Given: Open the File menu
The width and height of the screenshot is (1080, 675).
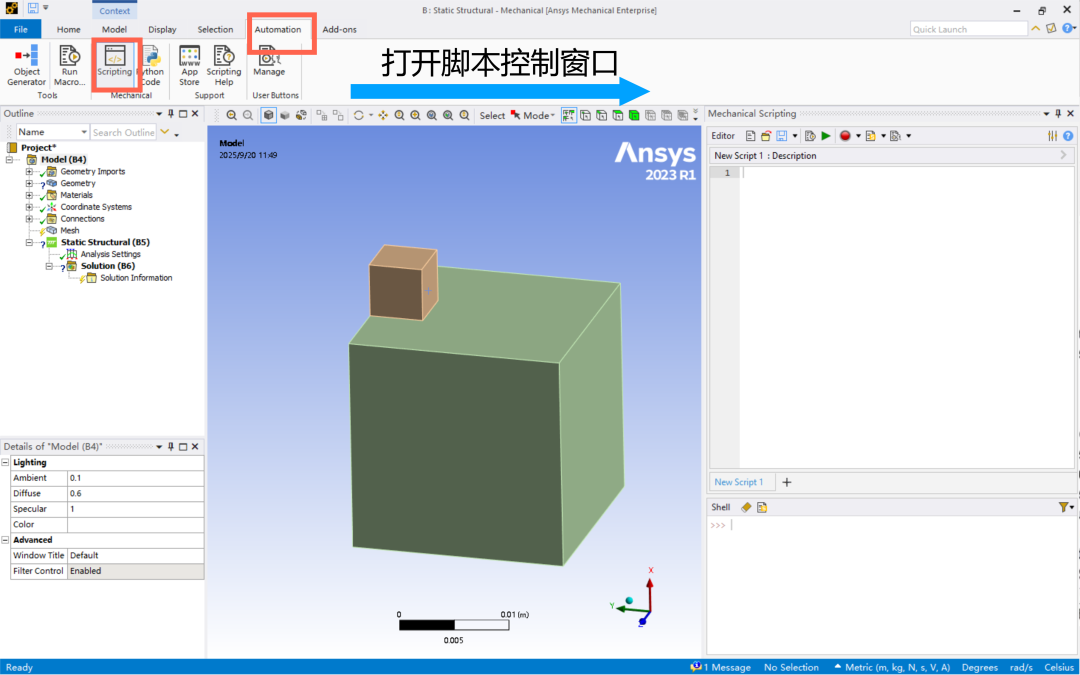Looking at the screenshot, I should click(21, 30).
